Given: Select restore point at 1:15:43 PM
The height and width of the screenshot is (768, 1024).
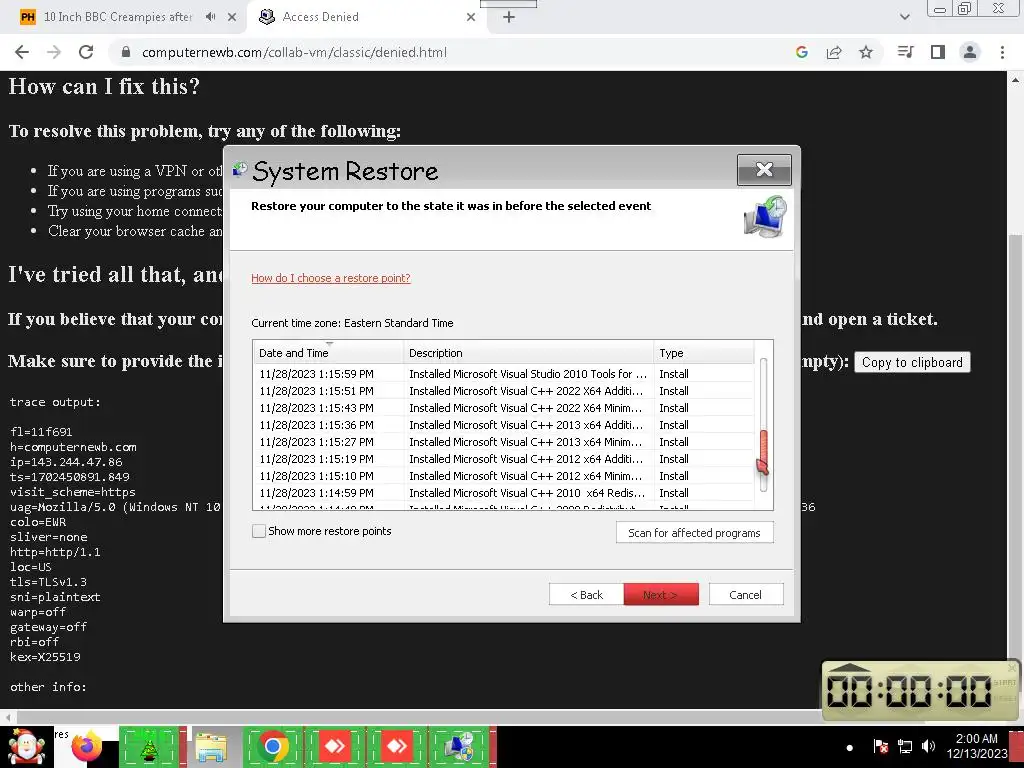Looking at the screenshot, I should (x=504, y=408).
